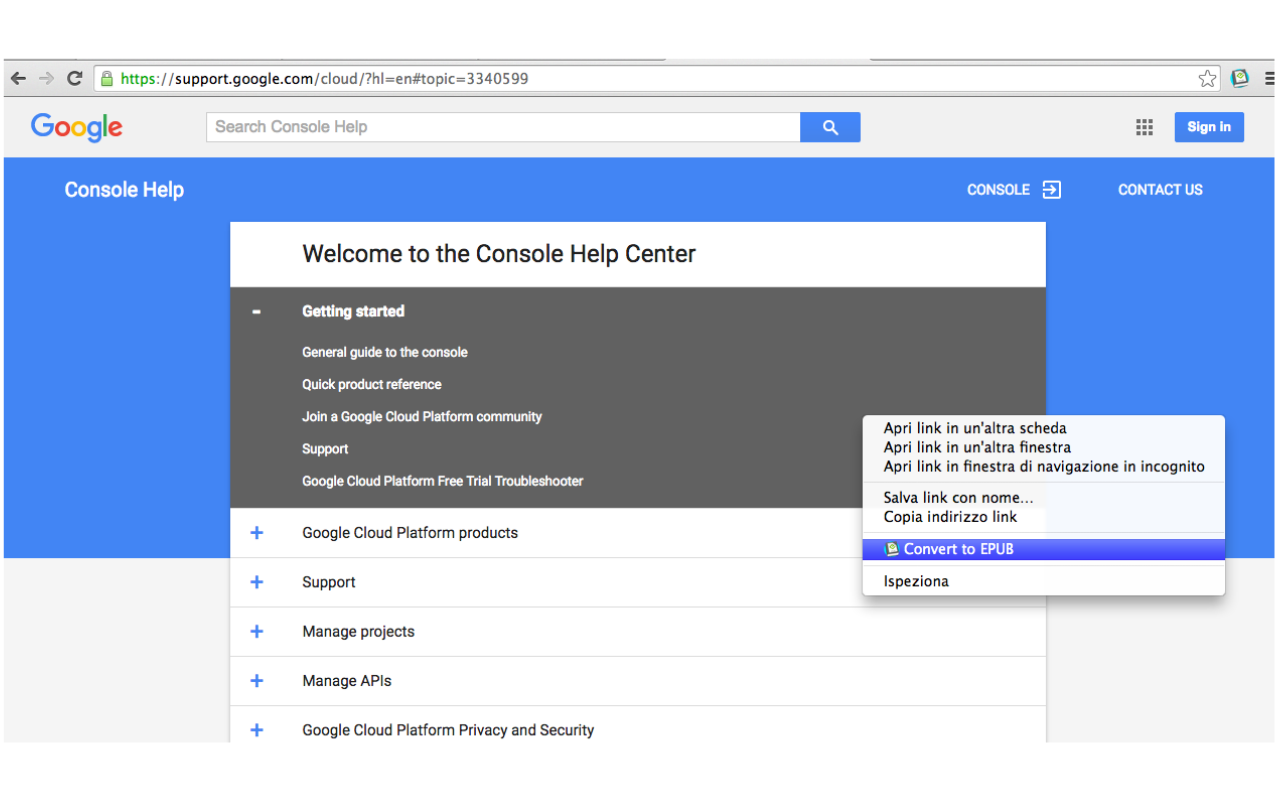Click the Welcome to the Console Help Center heading
1280x800 pixels.
[499, 254]
